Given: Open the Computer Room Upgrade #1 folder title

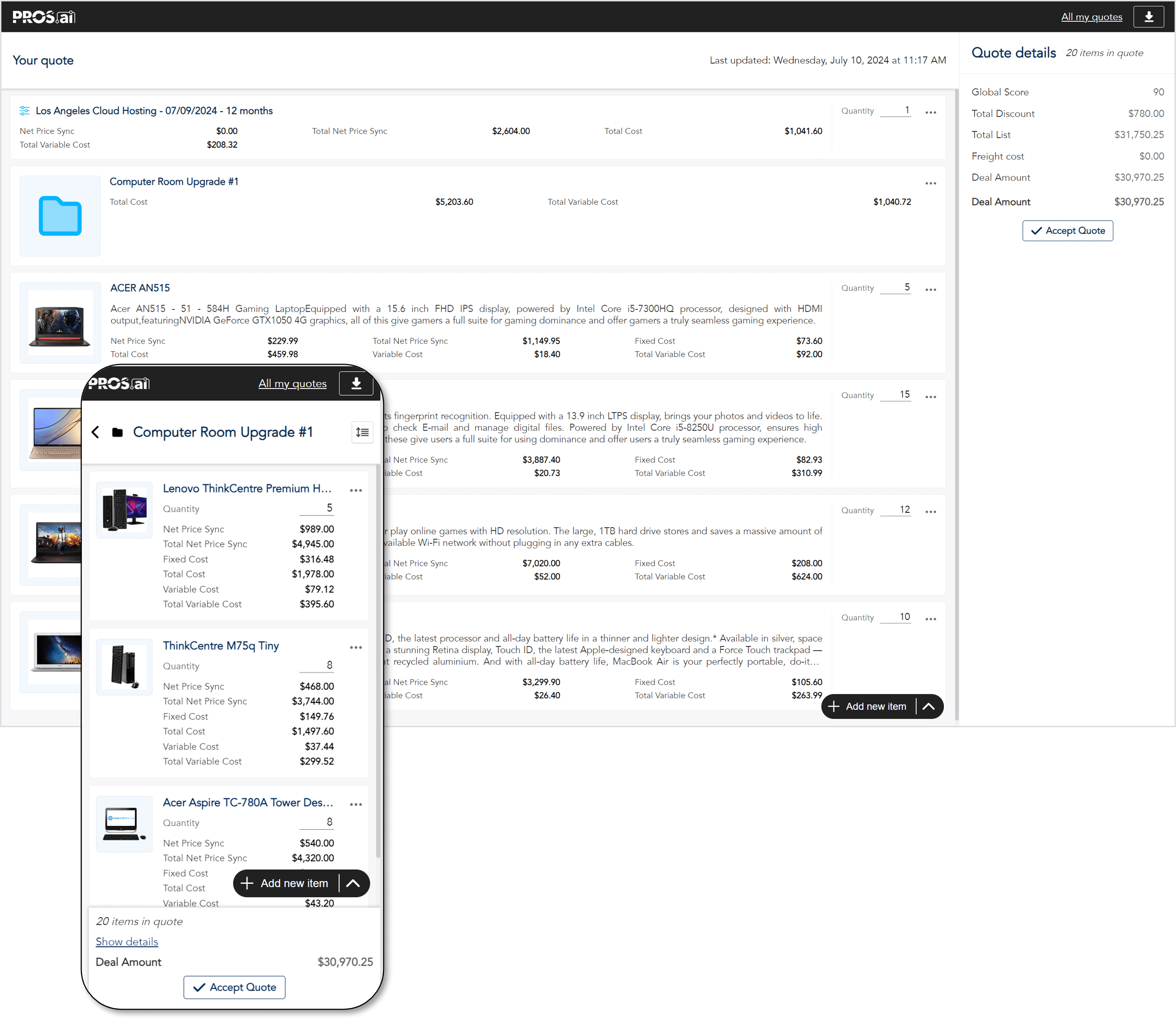Looking at the screenshot, I should tap(174, 181).
